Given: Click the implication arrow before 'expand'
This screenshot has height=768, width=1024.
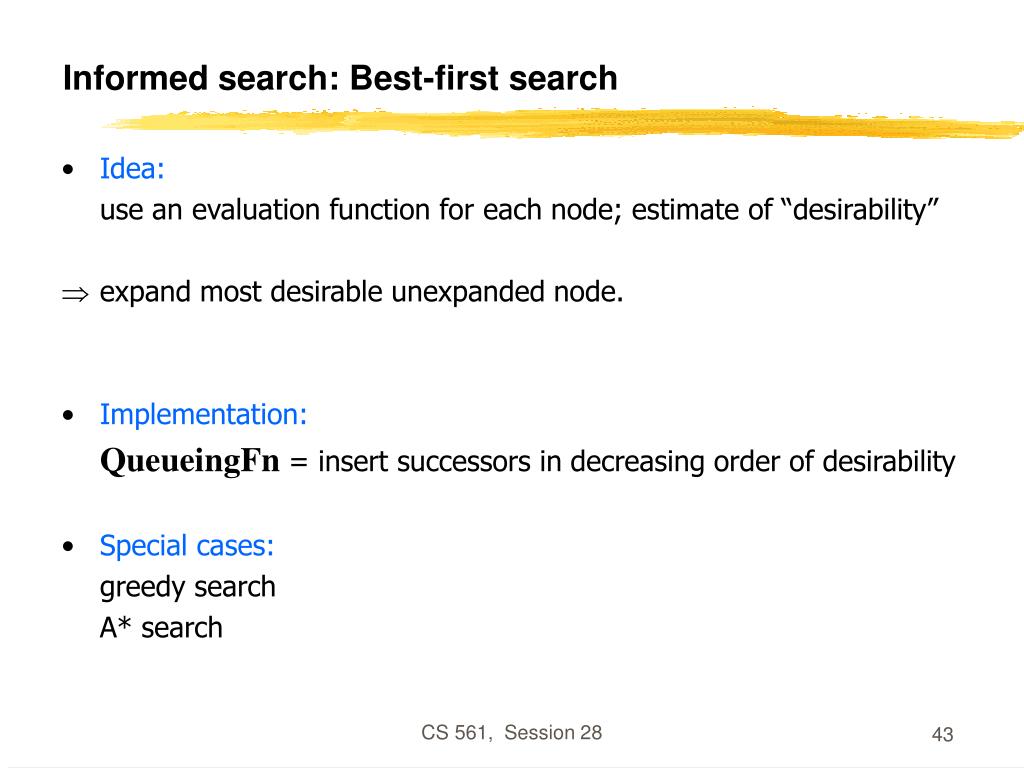Looking at the screenshot, I should (74, 294).
